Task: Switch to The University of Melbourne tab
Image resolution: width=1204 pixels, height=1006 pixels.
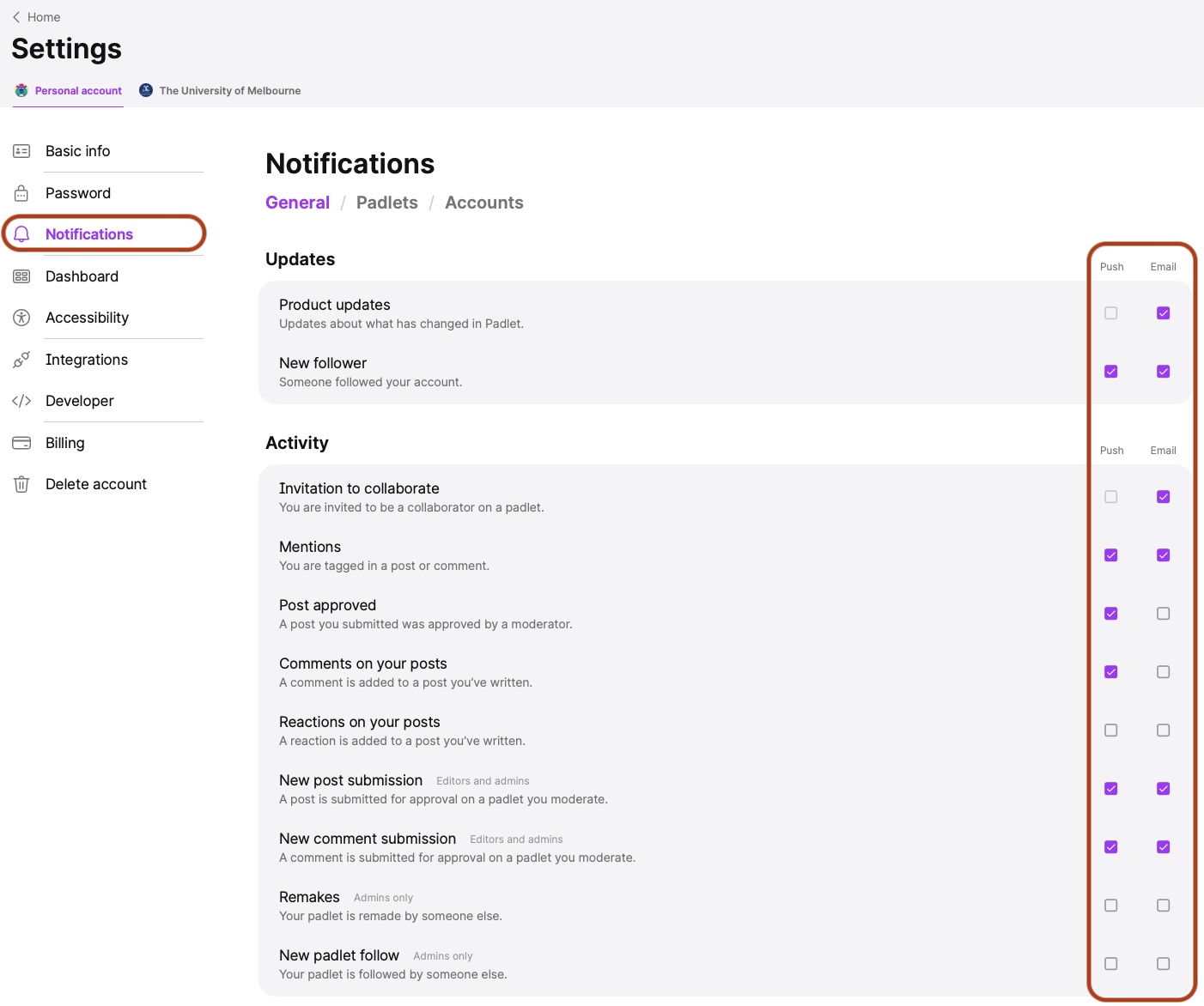Action: point(220,91)
